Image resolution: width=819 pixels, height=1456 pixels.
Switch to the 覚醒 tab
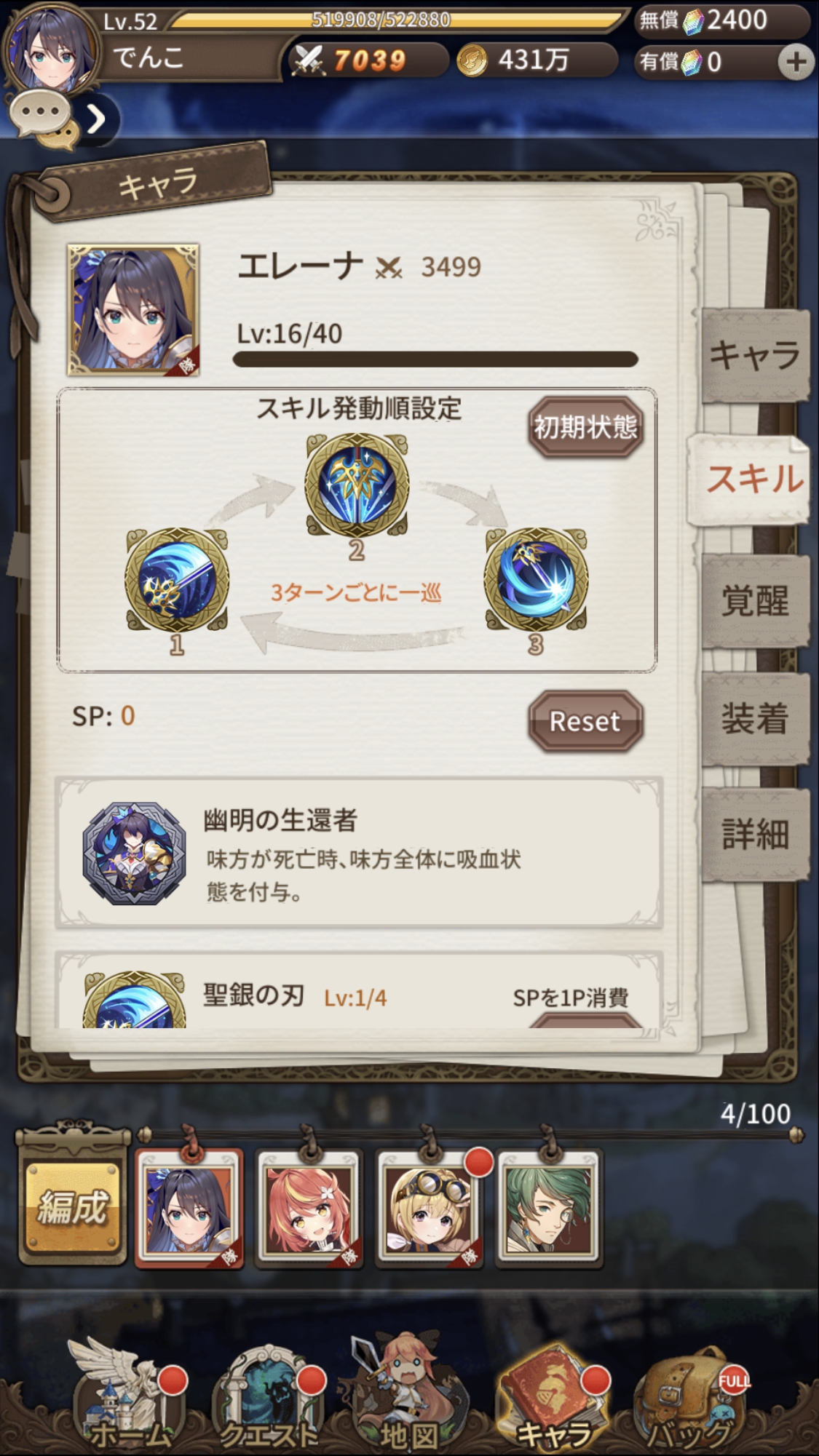click(x=755, y=602)
